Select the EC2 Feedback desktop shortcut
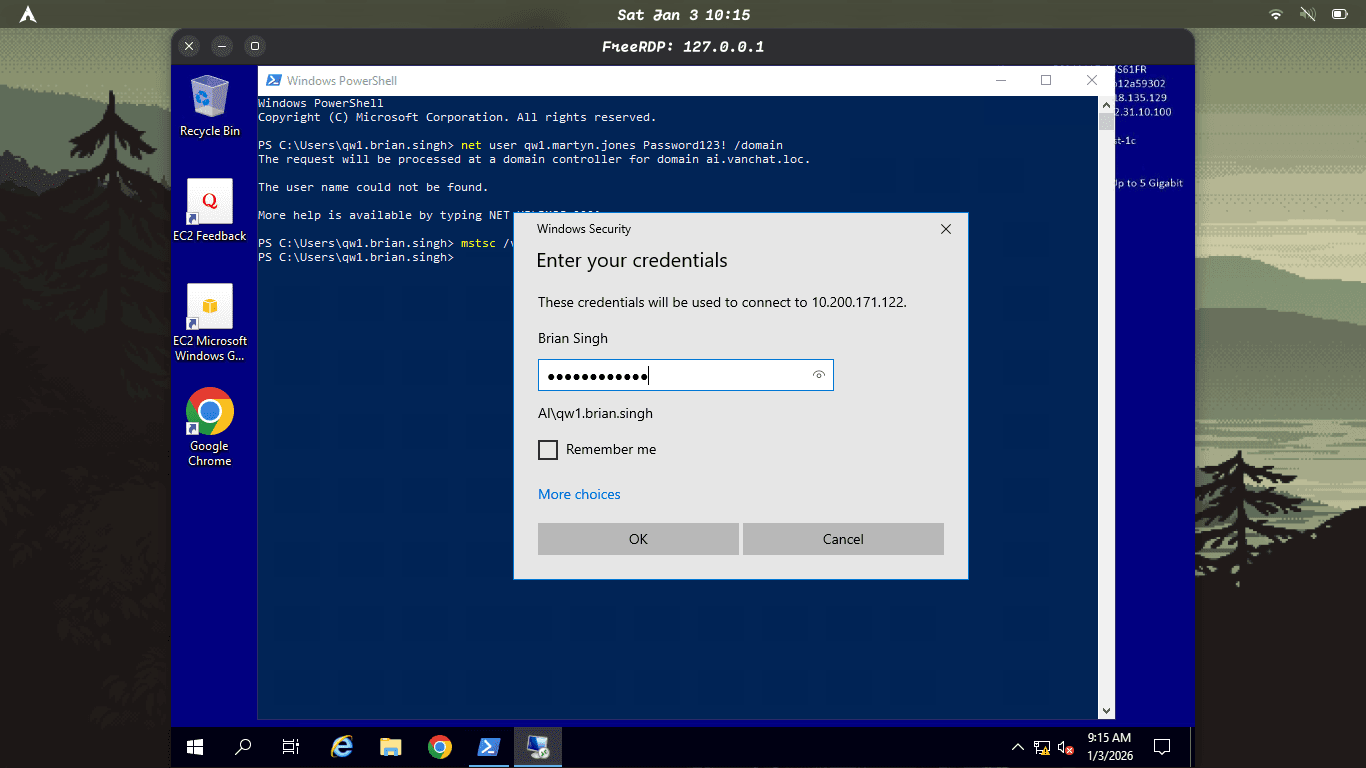Image resolution: width=1366 pixels, height=768 pixels. coord(210,211)
